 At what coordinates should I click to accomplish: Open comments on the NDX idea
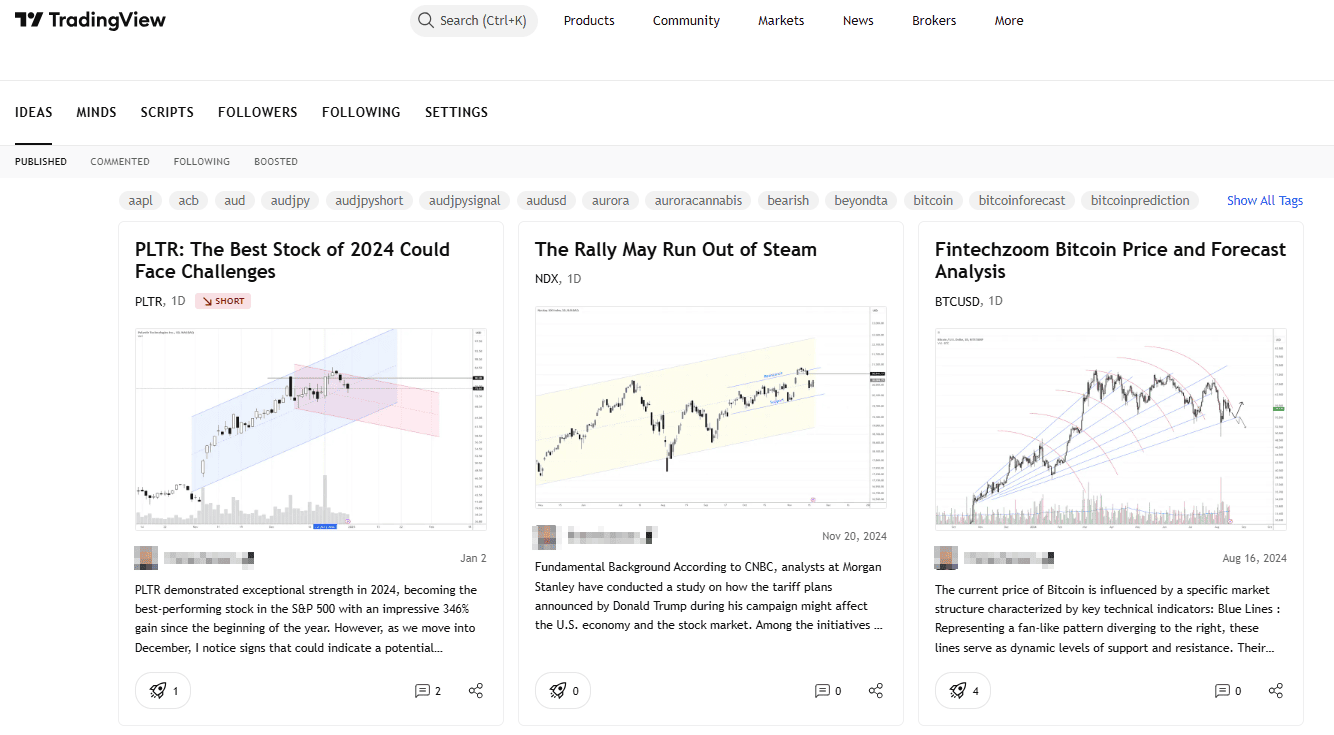tap(828, 691)
